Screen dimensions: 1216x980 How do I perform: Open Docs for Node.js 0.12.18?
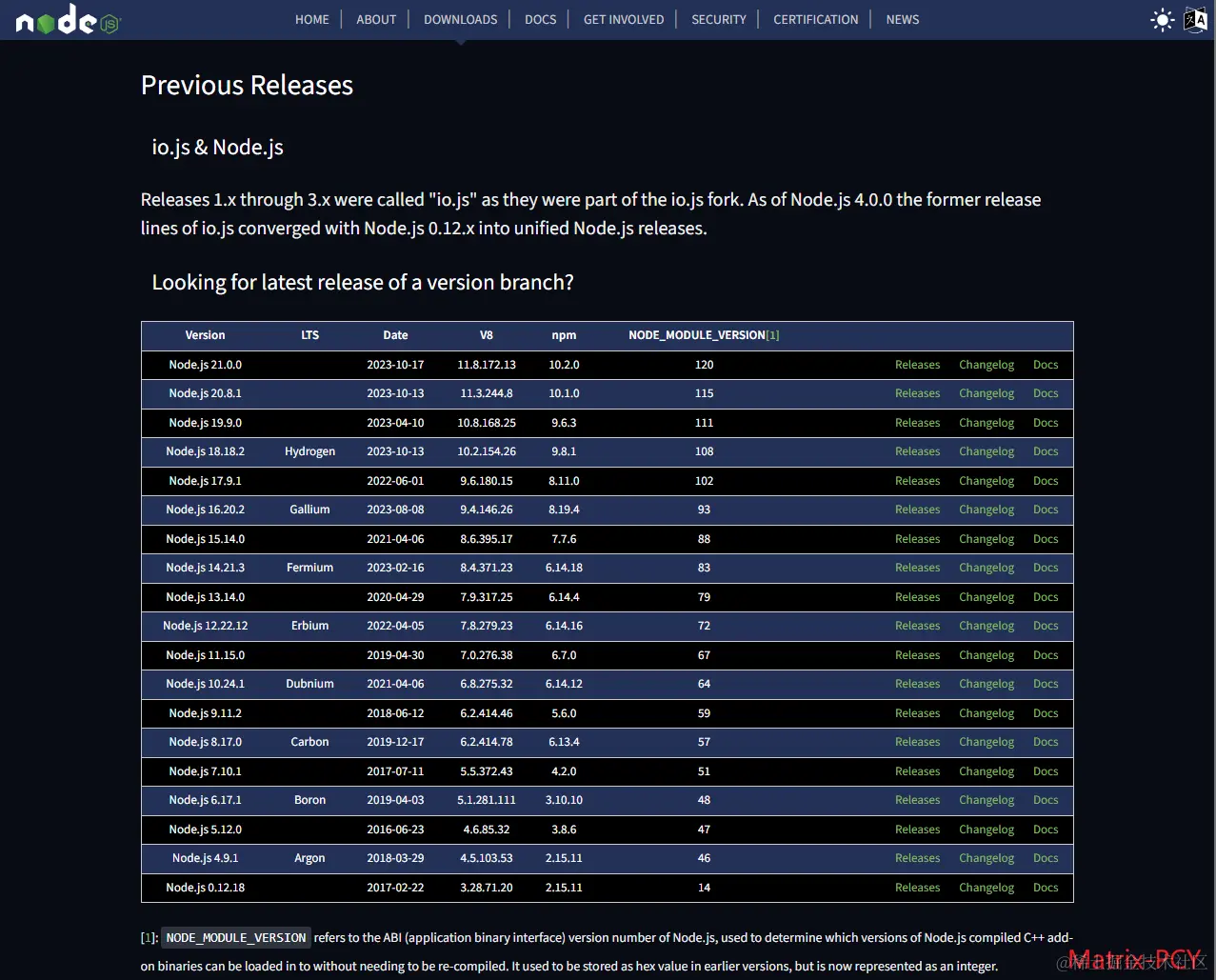tap(1046, 888)
